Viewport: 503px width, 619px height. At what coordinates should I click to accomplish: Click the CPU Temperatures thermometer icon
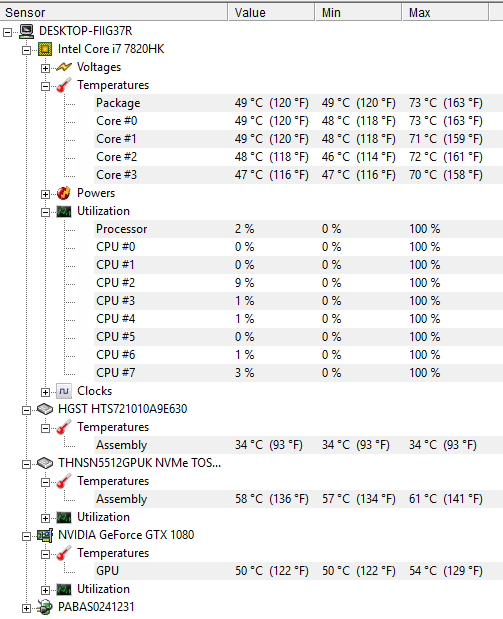pyautogui.click(x=64, y=85)
